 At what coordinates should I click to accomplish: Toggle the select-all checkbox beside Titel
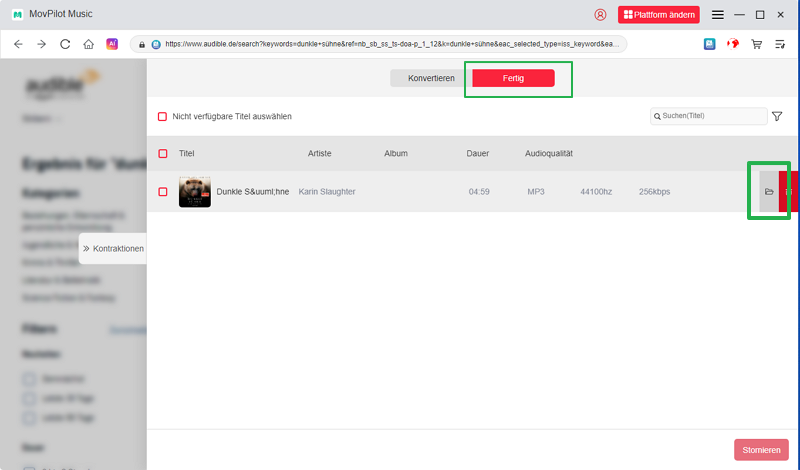(x=163, y=154)
